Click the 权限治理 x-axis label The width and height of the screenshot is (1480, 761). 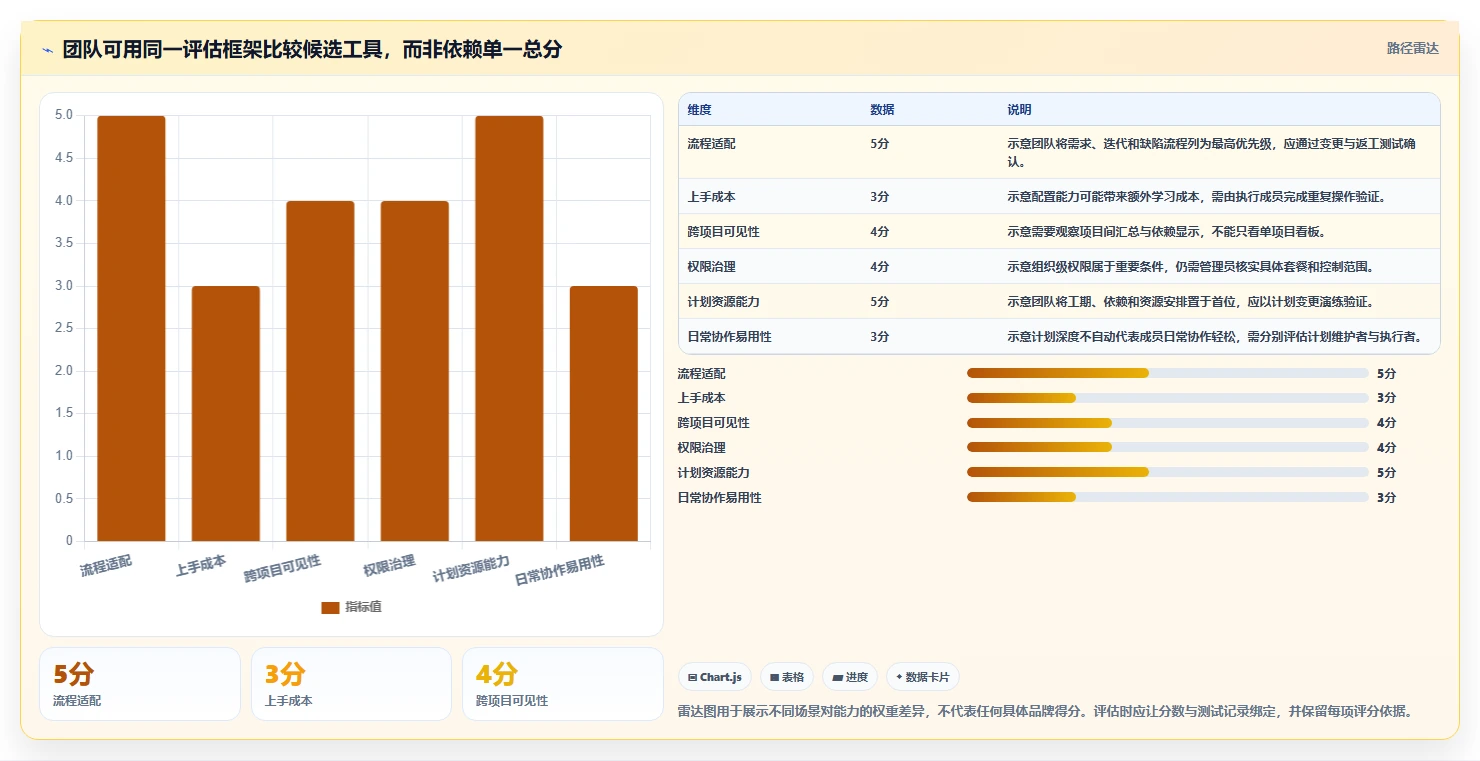389,566
